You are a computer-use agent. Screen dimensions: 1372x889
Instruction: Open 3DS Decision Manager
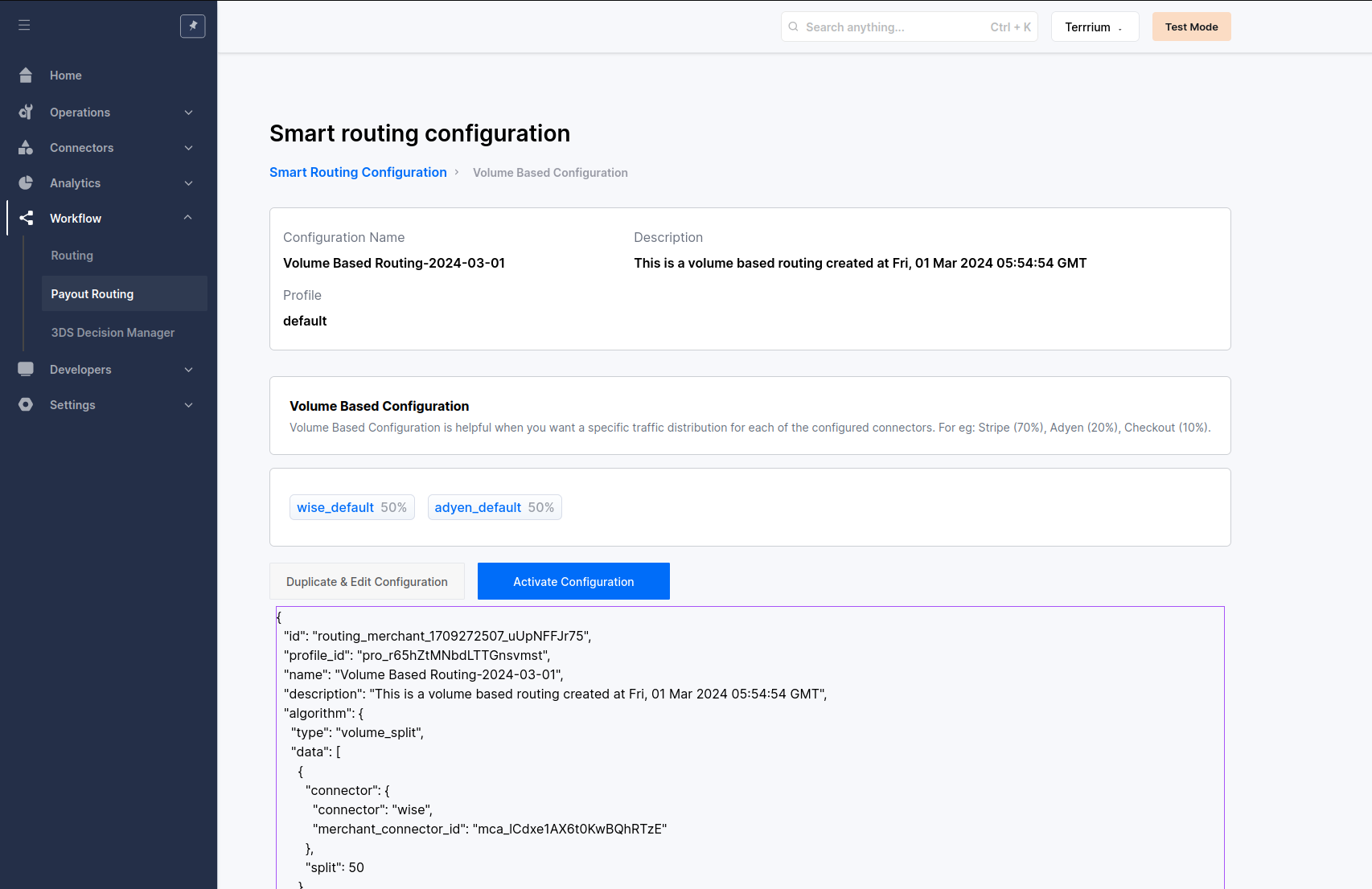113,332
